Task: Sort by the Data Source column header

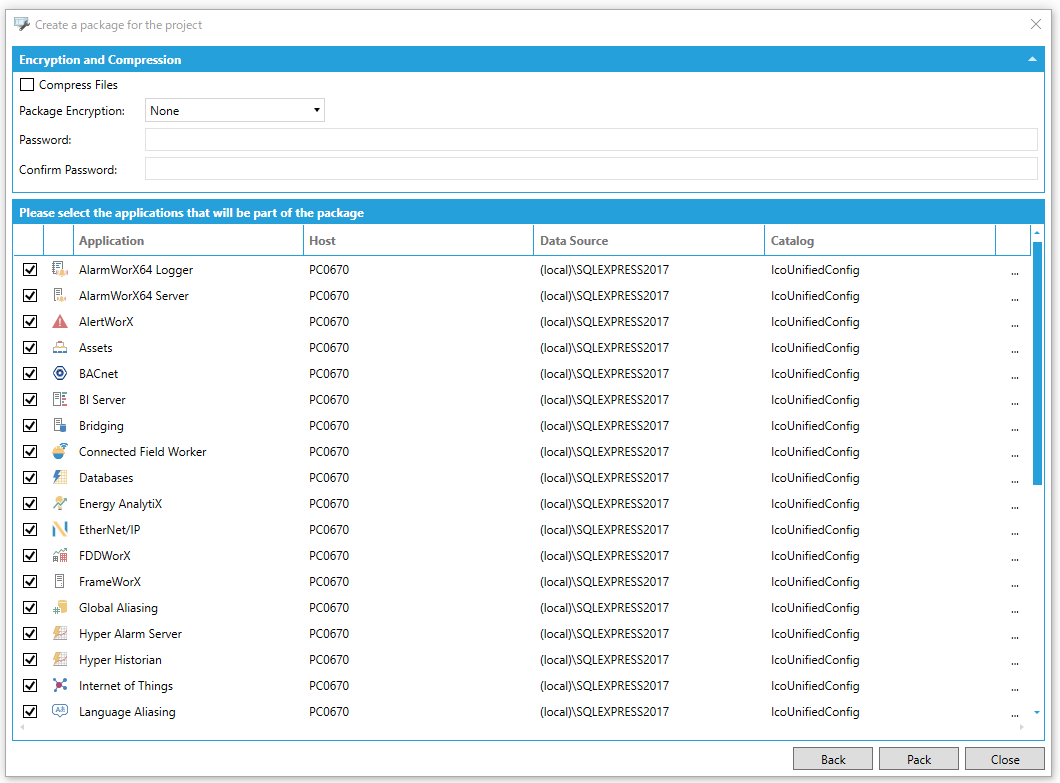Action: (649, 241)
